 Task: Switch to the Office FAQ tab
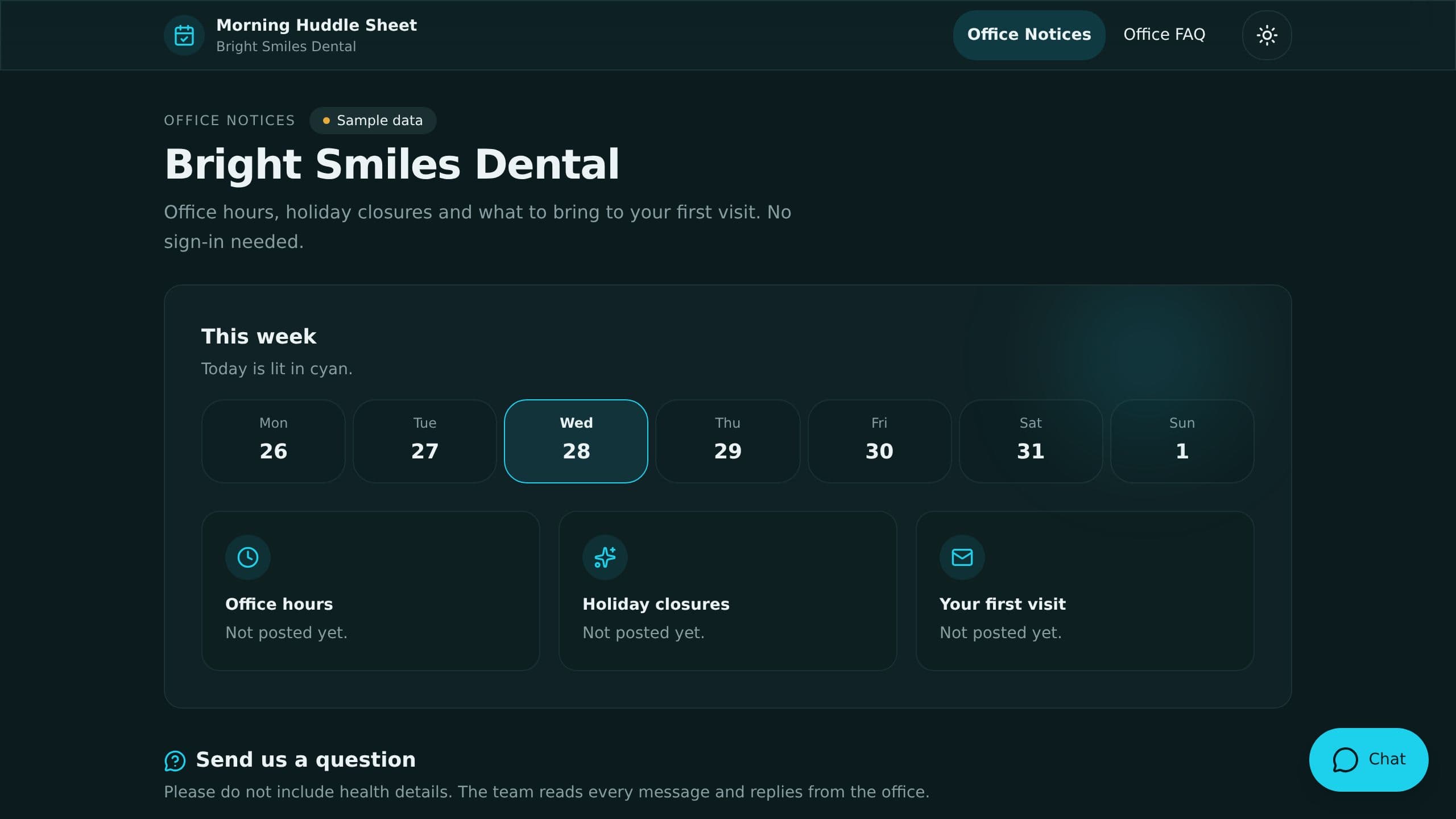tap(1164, 35)
